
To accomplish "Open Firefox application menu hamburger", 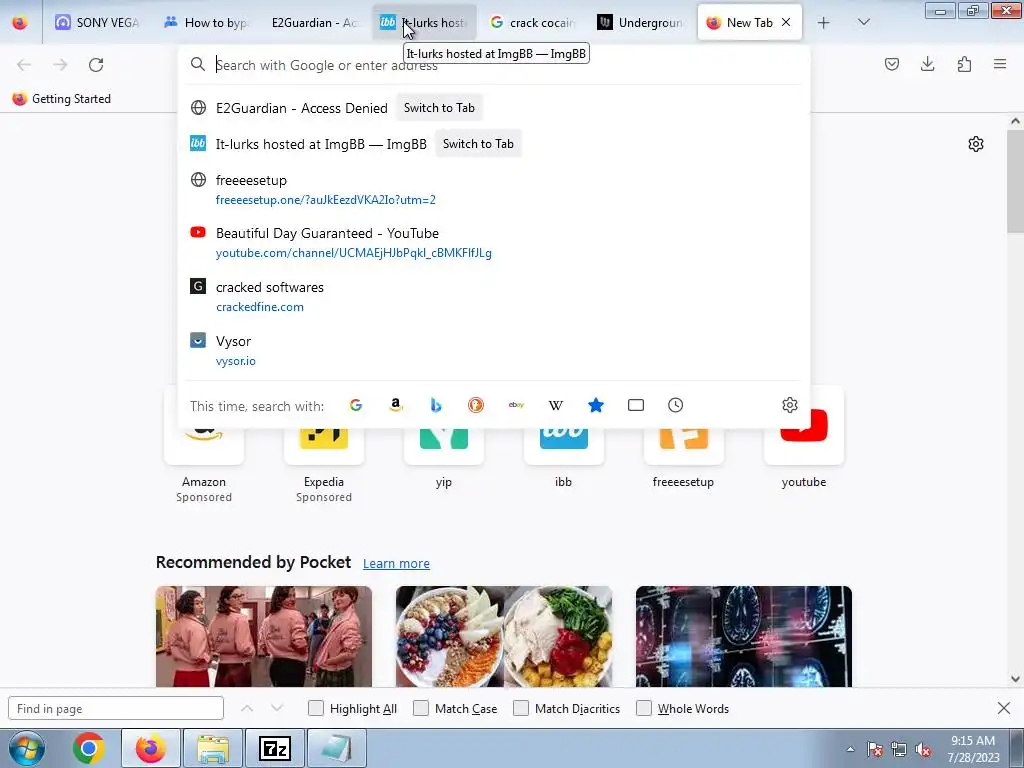I will coord(1000,64).
